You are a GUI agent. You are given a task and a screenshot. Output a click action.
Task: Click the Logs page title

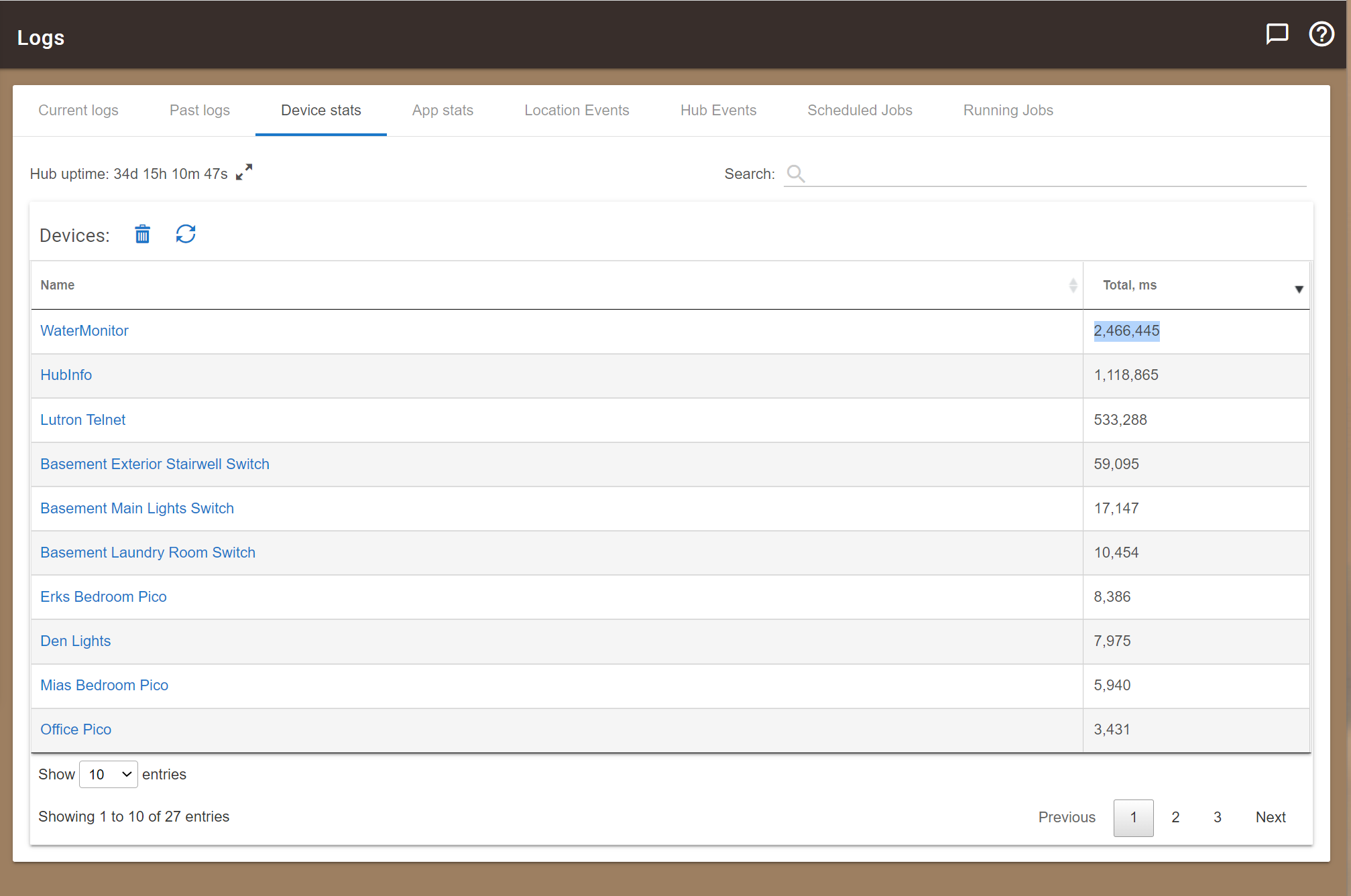[x=41, y=38]
